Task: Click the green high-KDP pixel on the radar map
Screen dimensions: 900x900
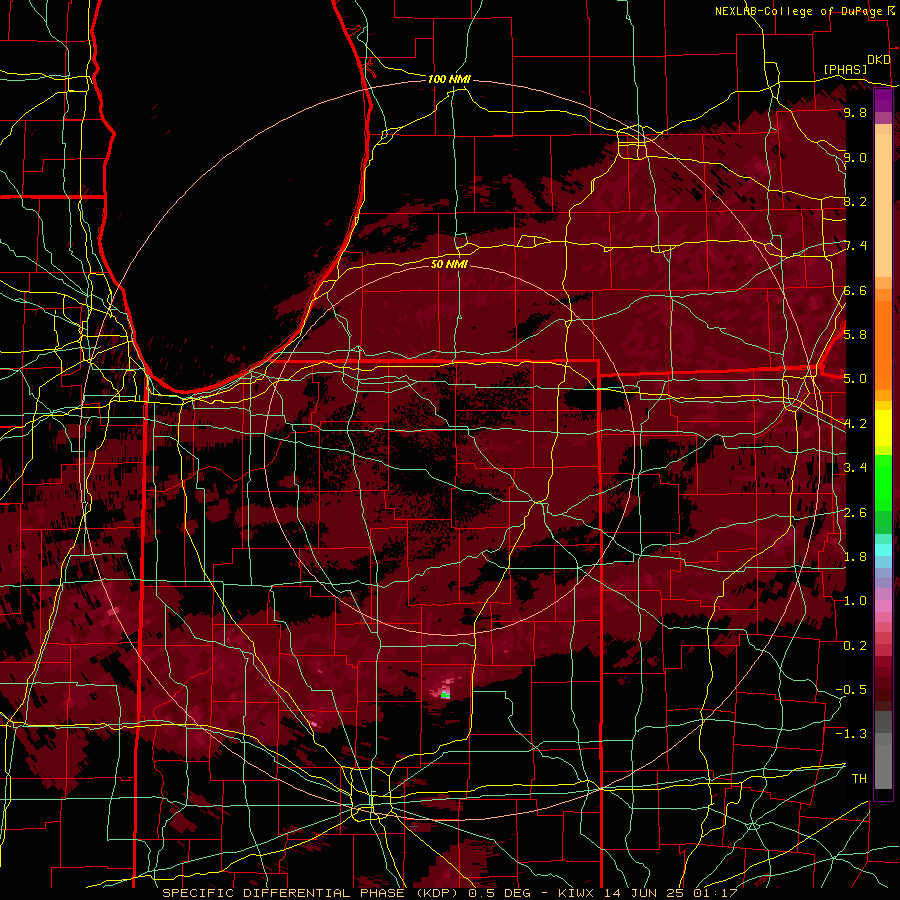Action: [445, 695]
